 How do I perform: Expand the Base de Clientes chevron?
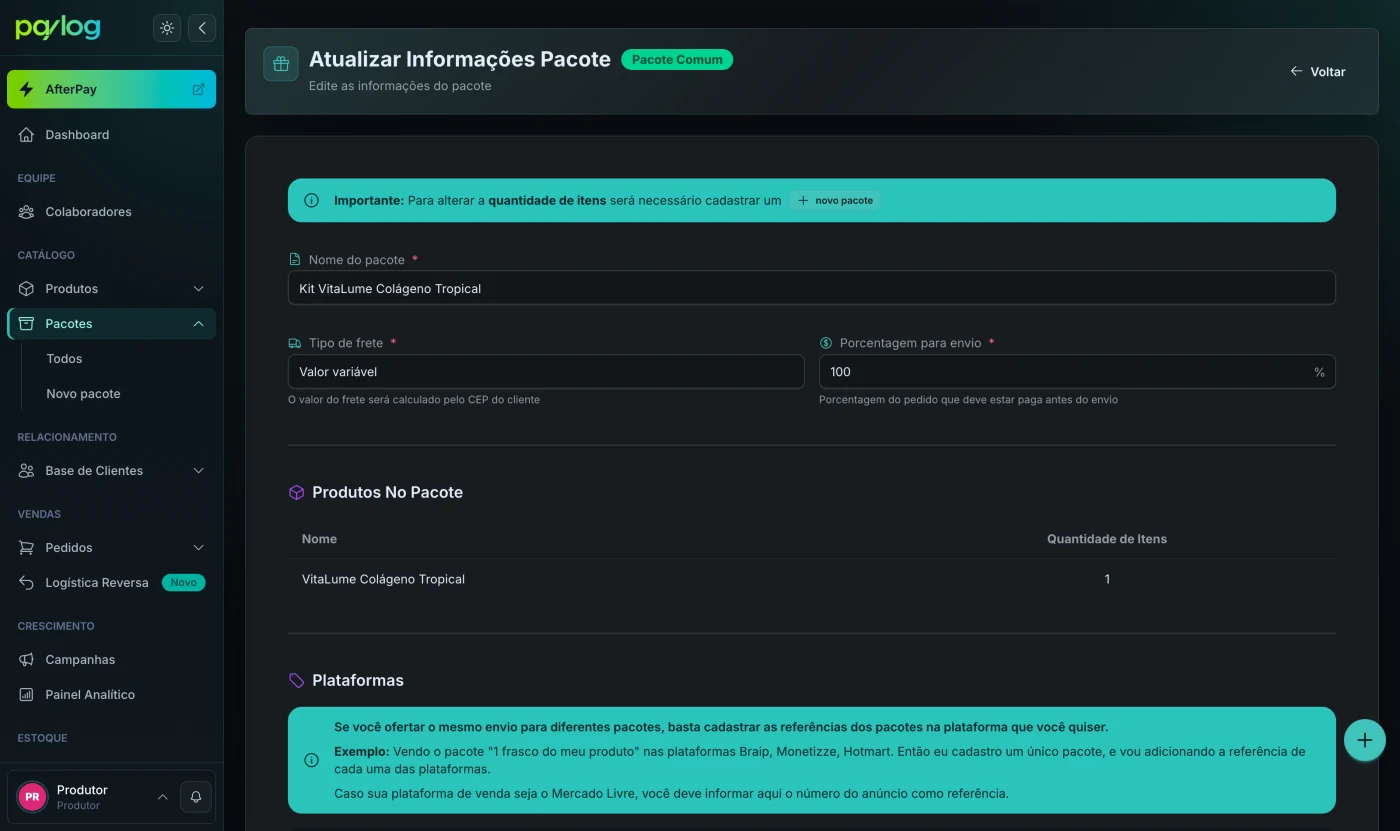point(198,471)
